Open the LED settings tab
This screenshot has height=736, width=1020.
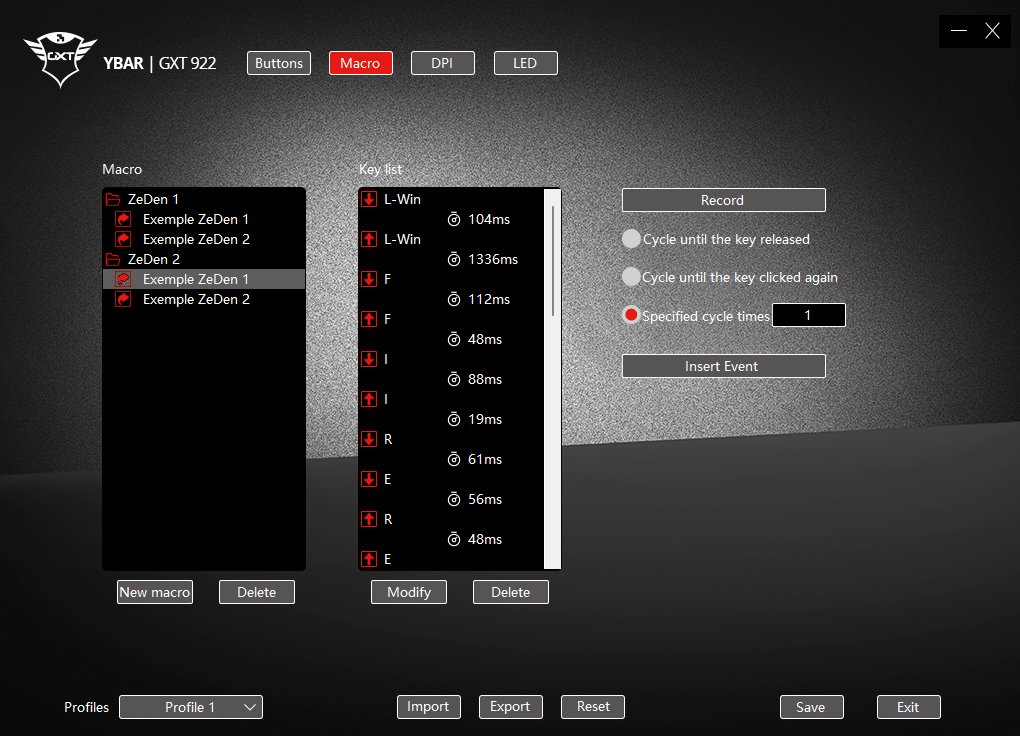coord(525,62)
